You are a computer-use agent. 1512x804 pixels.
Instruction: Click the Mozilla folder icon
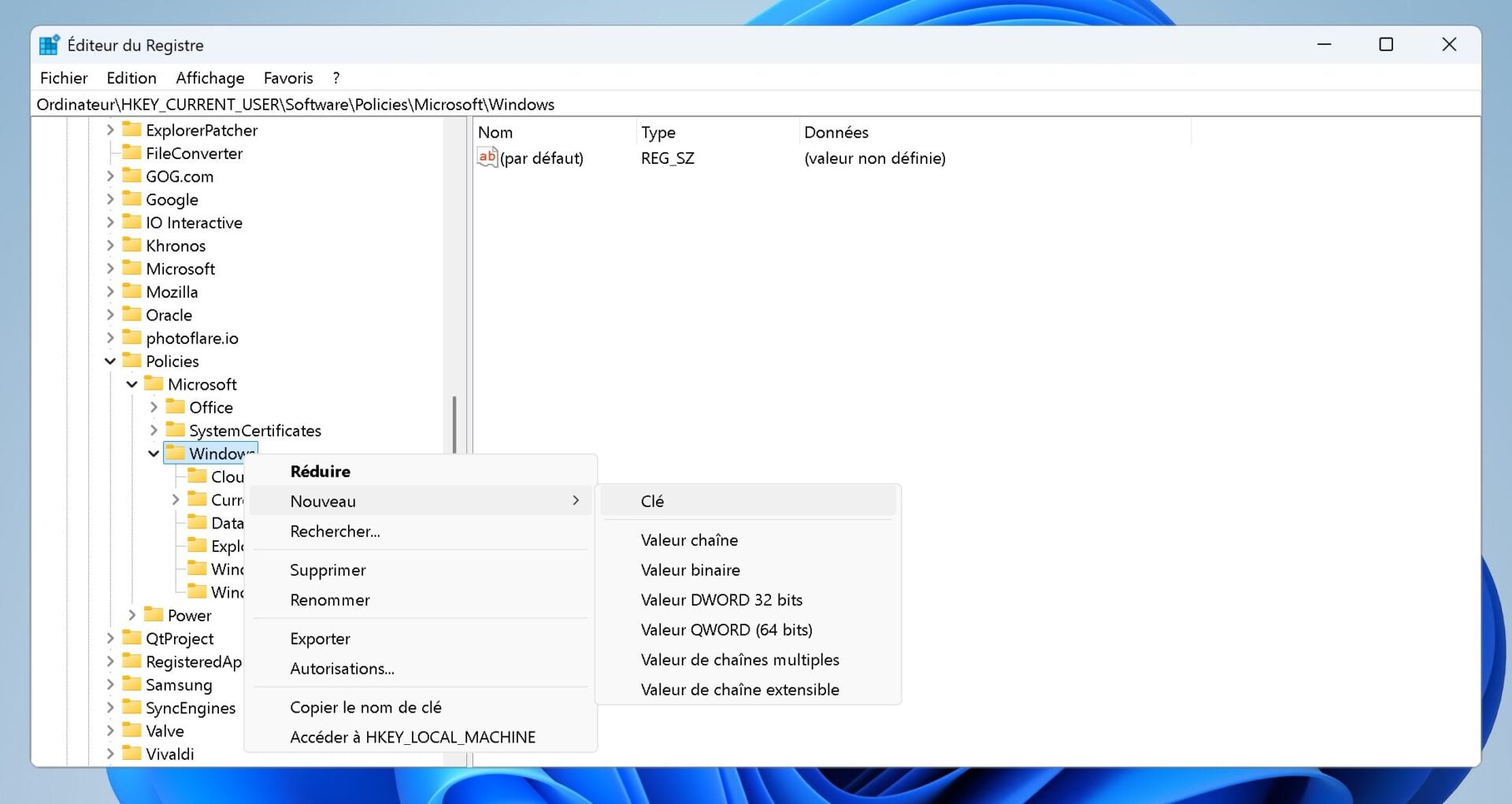(x=132, y=291)
